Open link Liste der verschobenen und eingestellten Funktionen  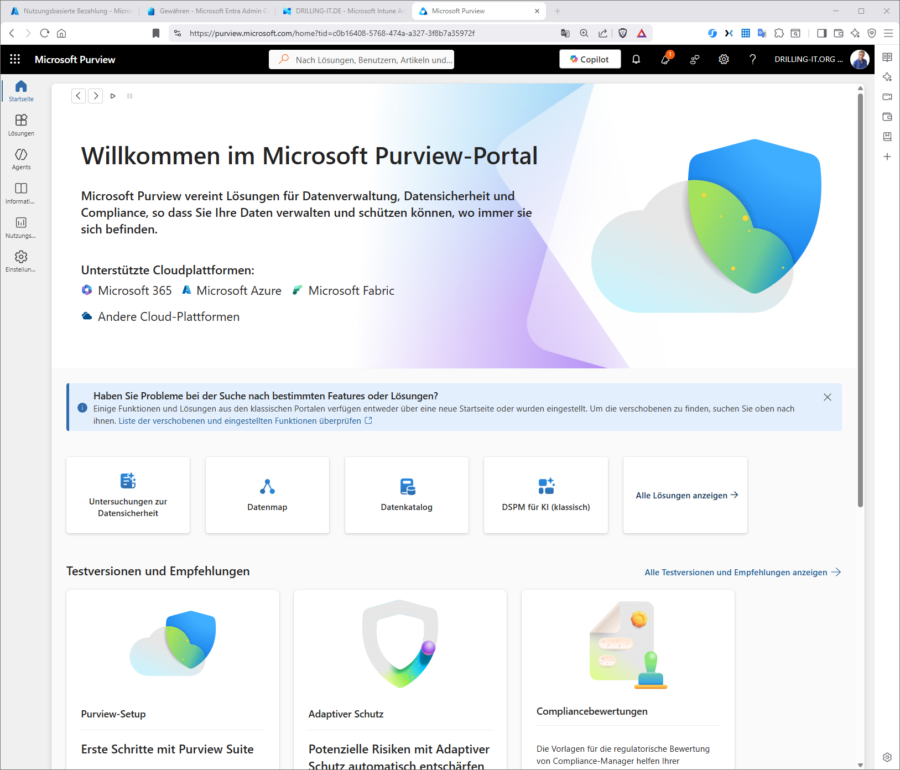pyautogui.click(x=245, y=421)
